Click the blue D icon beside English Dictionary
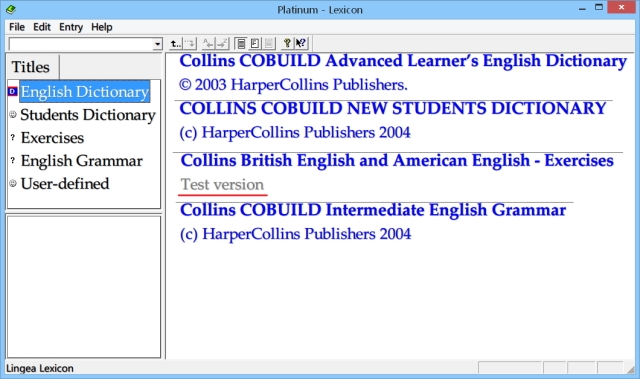Screen dimensions: 640x379 click(13, 91)
